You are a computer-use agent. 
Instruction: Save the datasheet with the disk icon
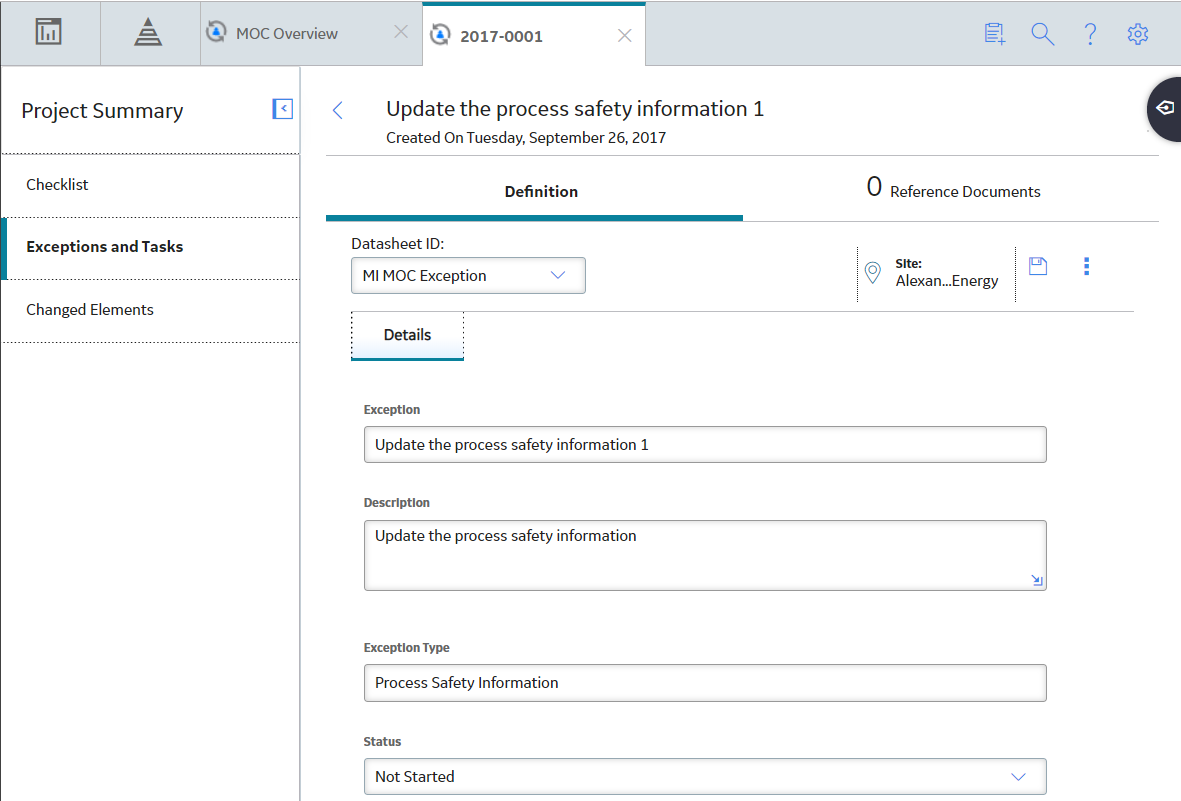(1038, 266)
